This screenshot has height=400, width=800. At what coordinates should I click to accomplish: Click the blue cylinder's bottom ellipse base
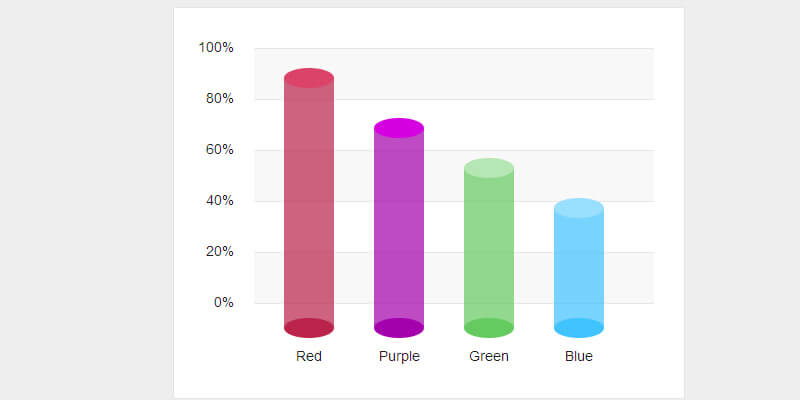tap(579, 328)
